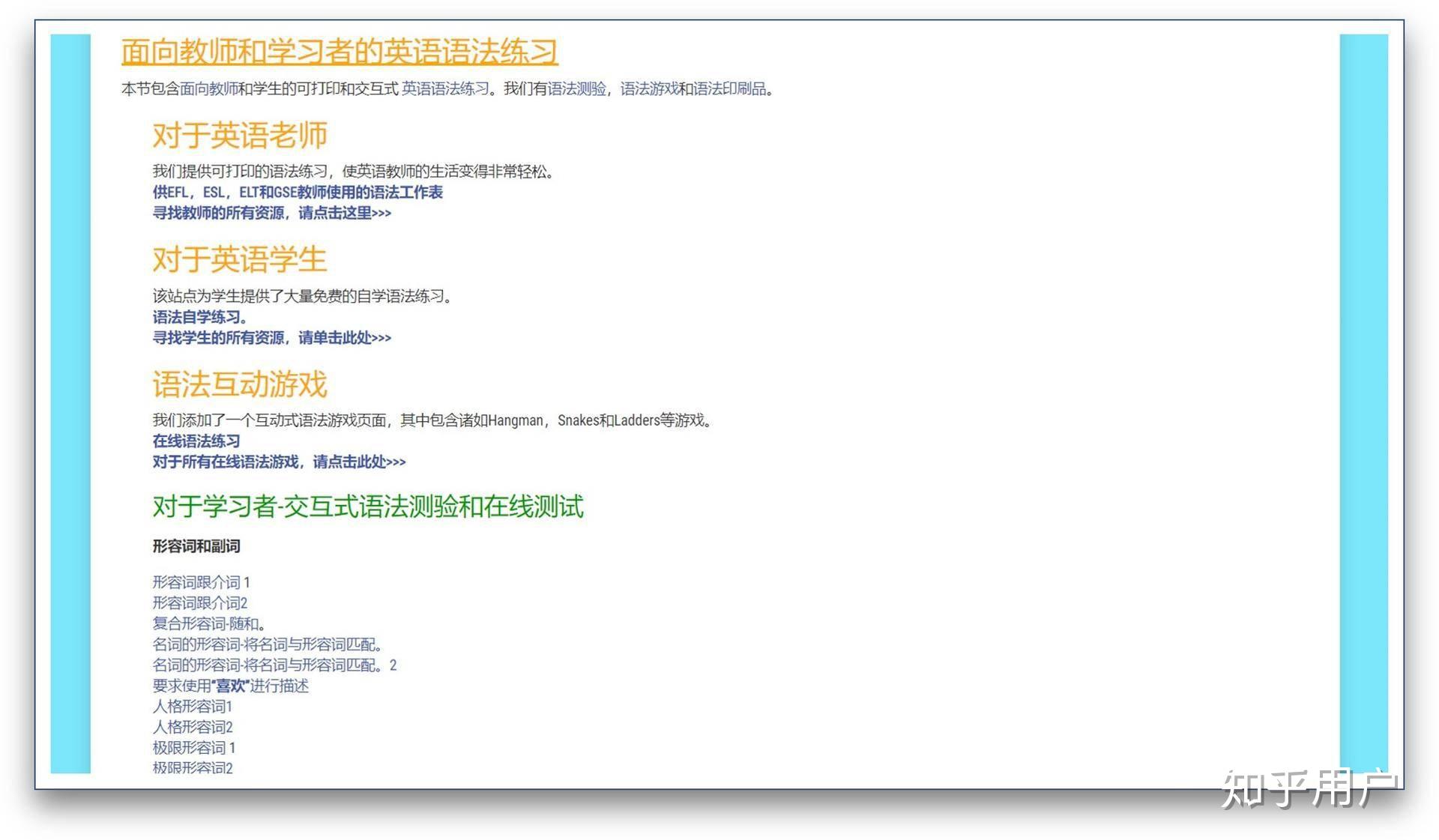Open the 形容词跟介词2 quiz

(x=199, y=603)
